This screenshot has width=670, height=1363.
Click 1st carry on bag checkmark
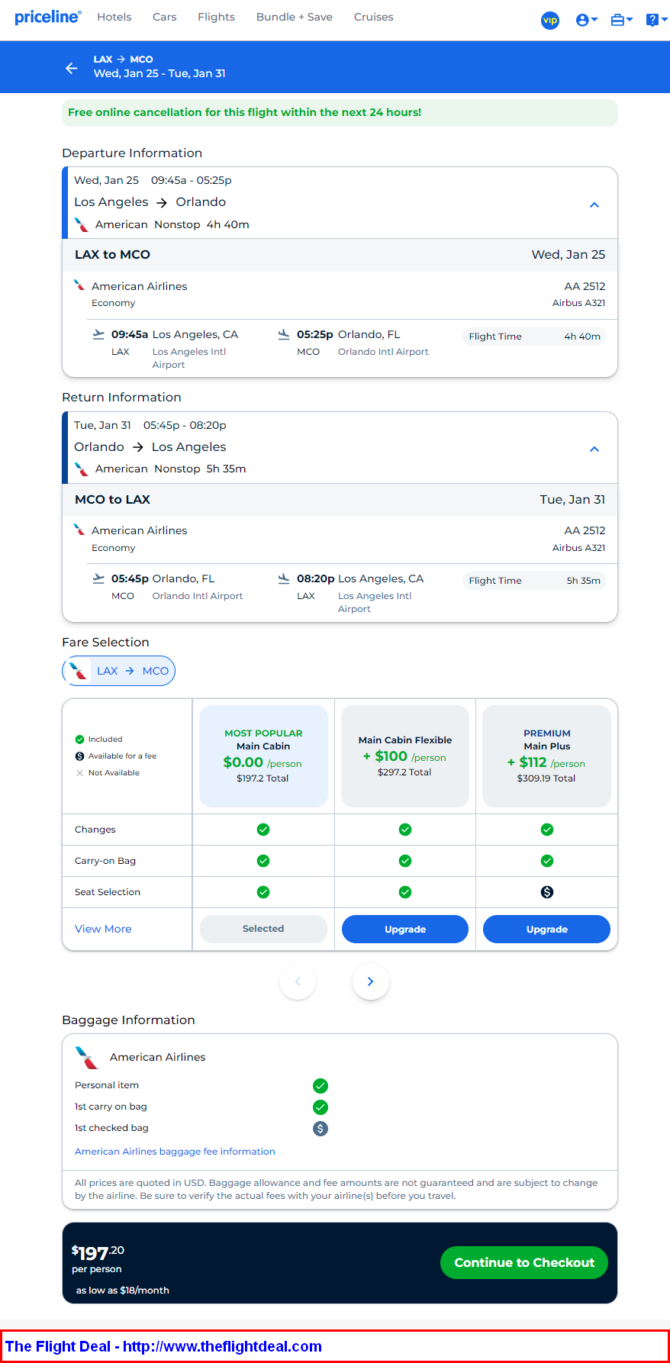pyautogui.click(x=320, y=1107)
